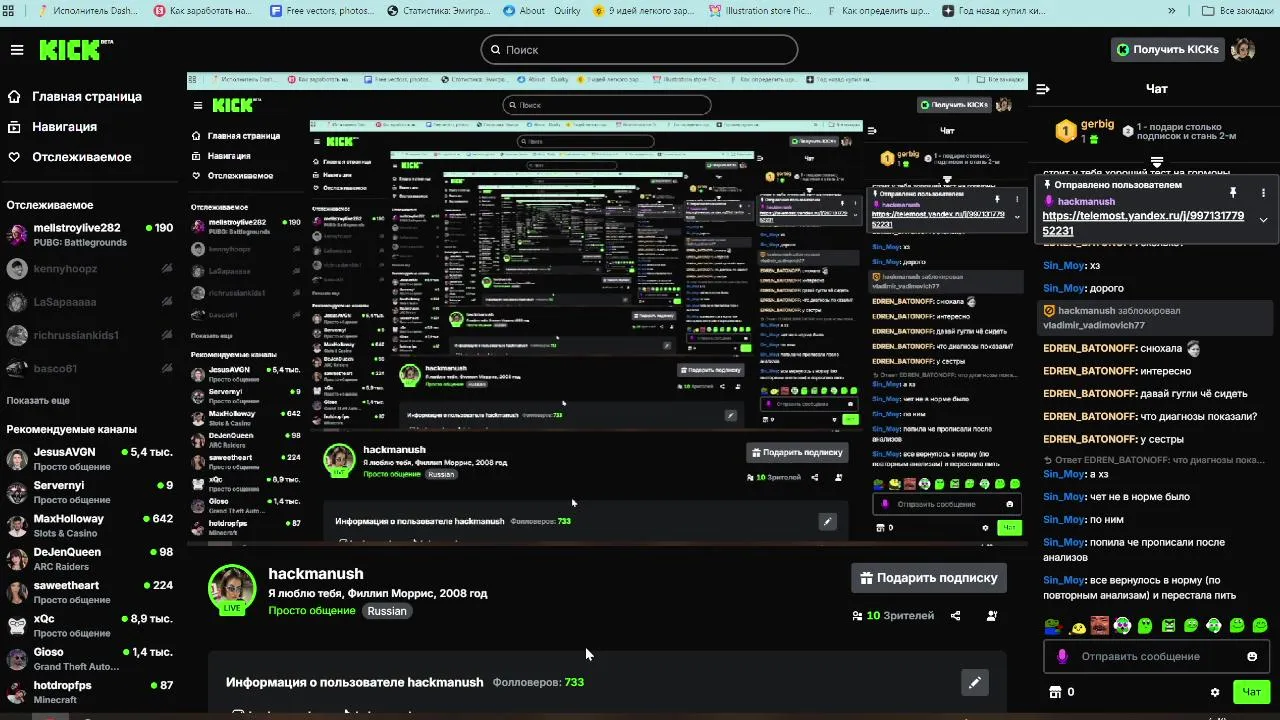
Task: Open the three-dot menu on pinned message
Action: [1263, 192]
